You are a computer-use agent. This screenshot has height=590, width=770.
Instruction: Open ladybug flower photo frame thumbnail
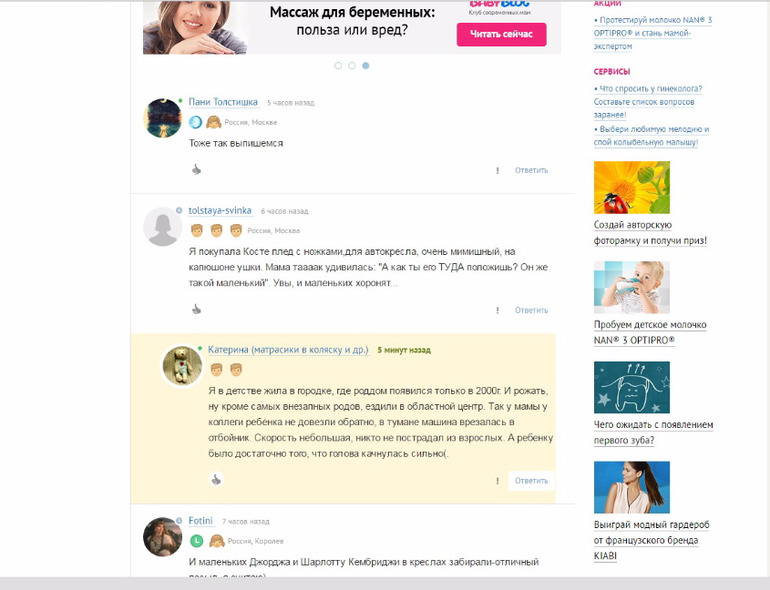click(632, 187)
